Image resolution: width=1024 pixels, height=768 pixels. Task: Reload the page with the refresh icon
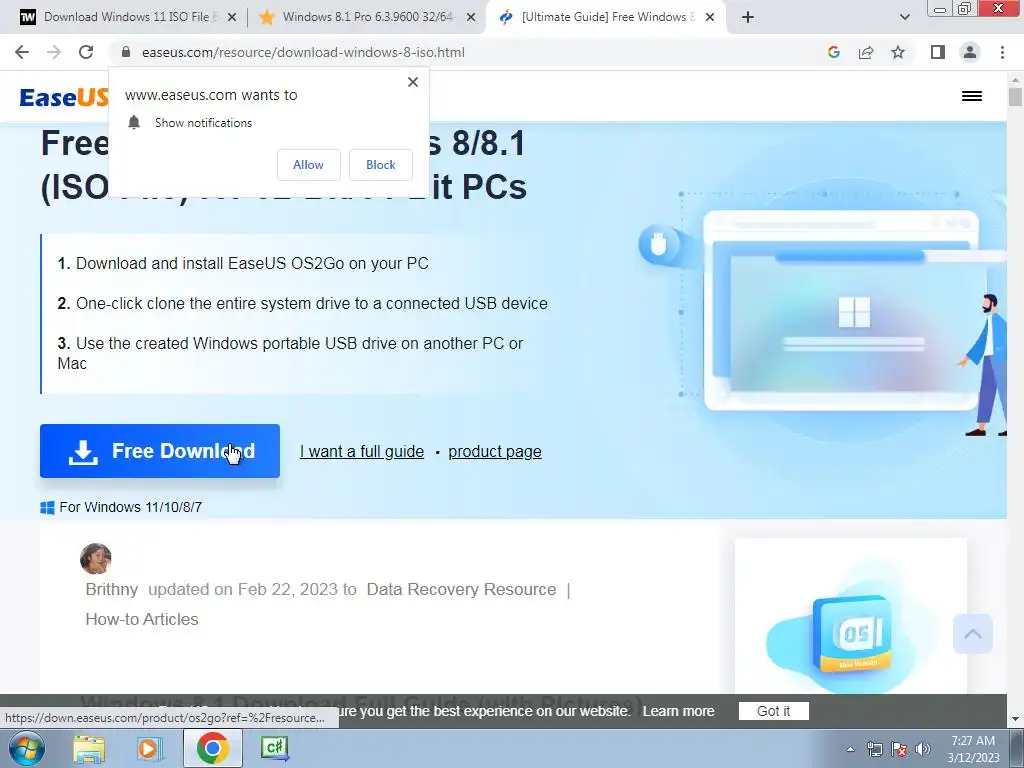pos(86,52)
